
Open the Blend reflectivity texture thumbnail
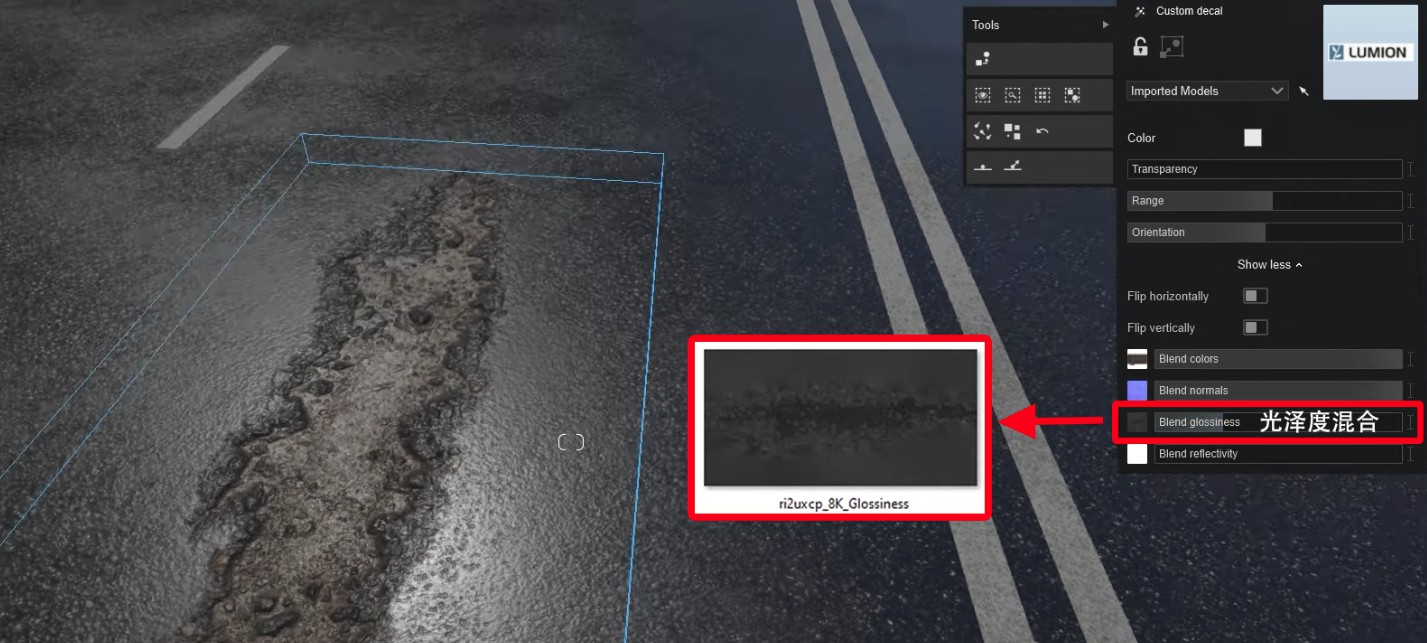(1137, 454)
